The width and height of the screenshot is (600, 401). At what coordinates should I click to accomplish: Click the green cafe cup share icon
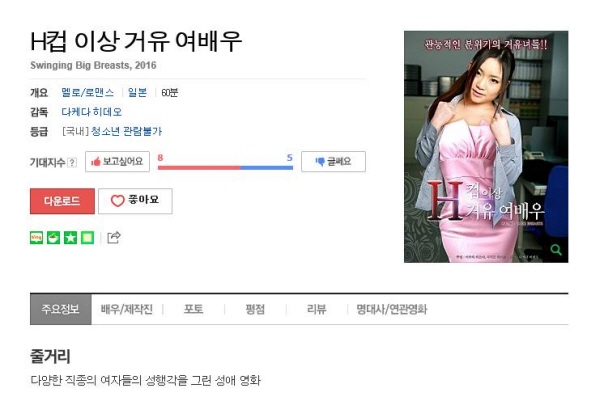pos(53,238)
